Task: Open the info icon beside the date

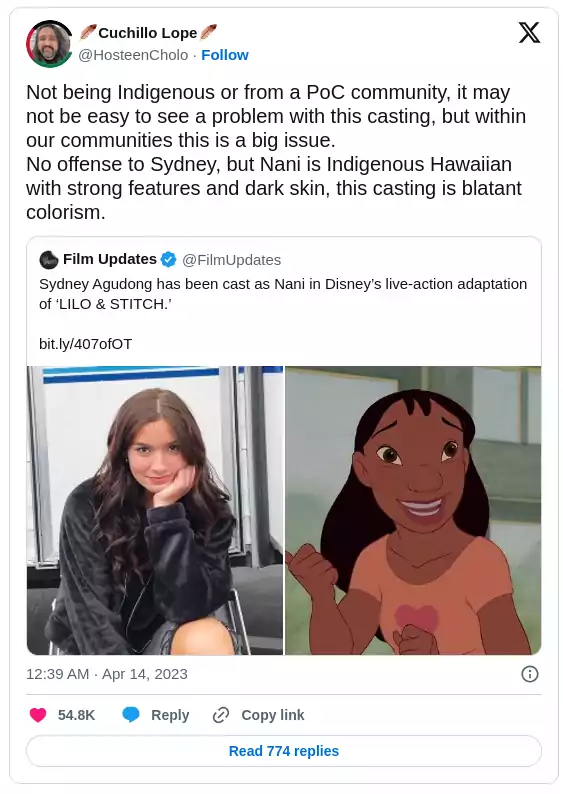Action: click(x=530, y=674)
